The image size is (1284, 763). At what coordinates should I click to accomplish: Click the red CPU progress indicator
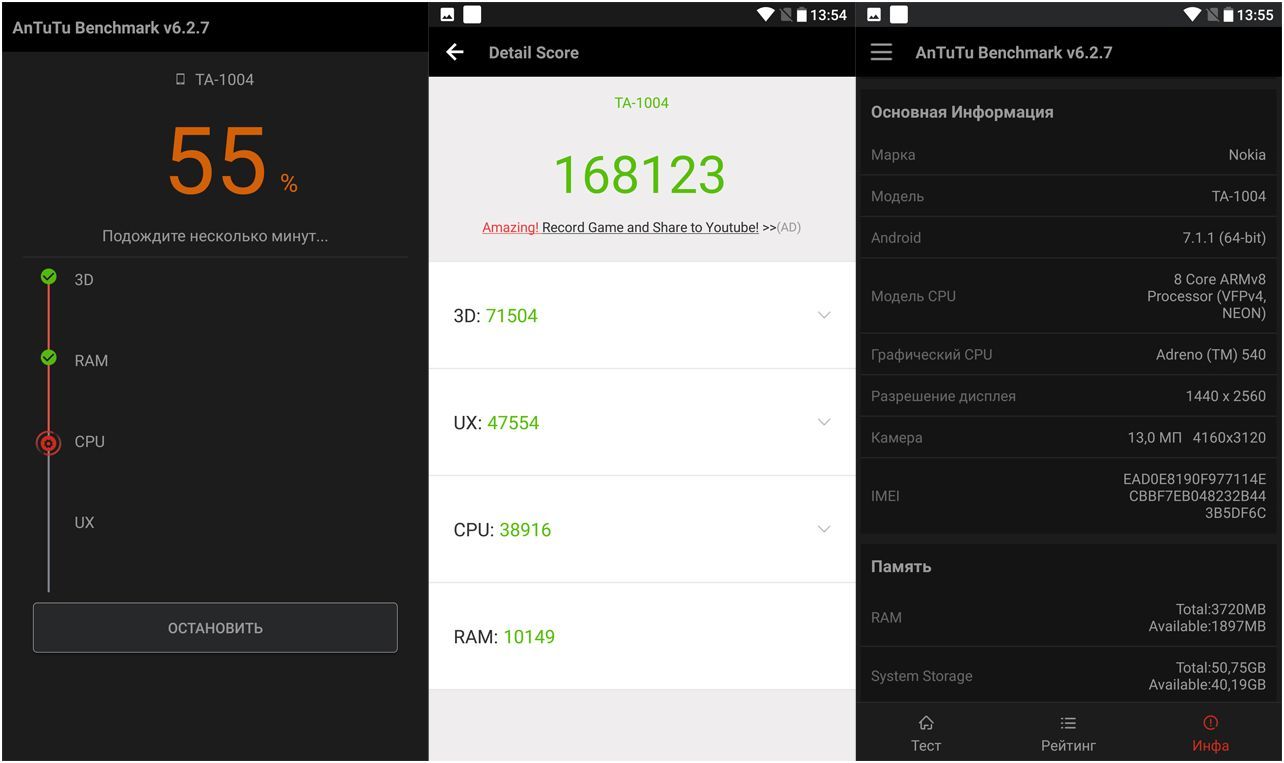48,442
